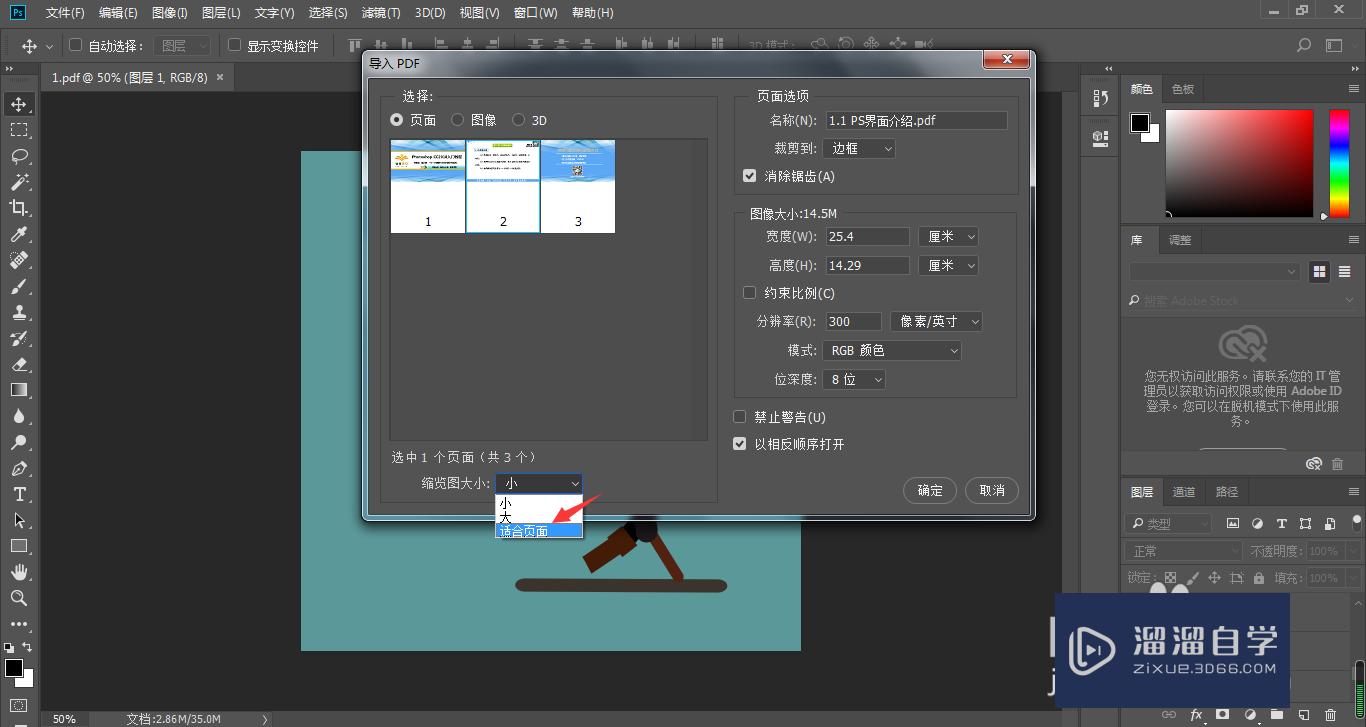
Task: Click the search icon in options bar
Action: pos(1303,45)
